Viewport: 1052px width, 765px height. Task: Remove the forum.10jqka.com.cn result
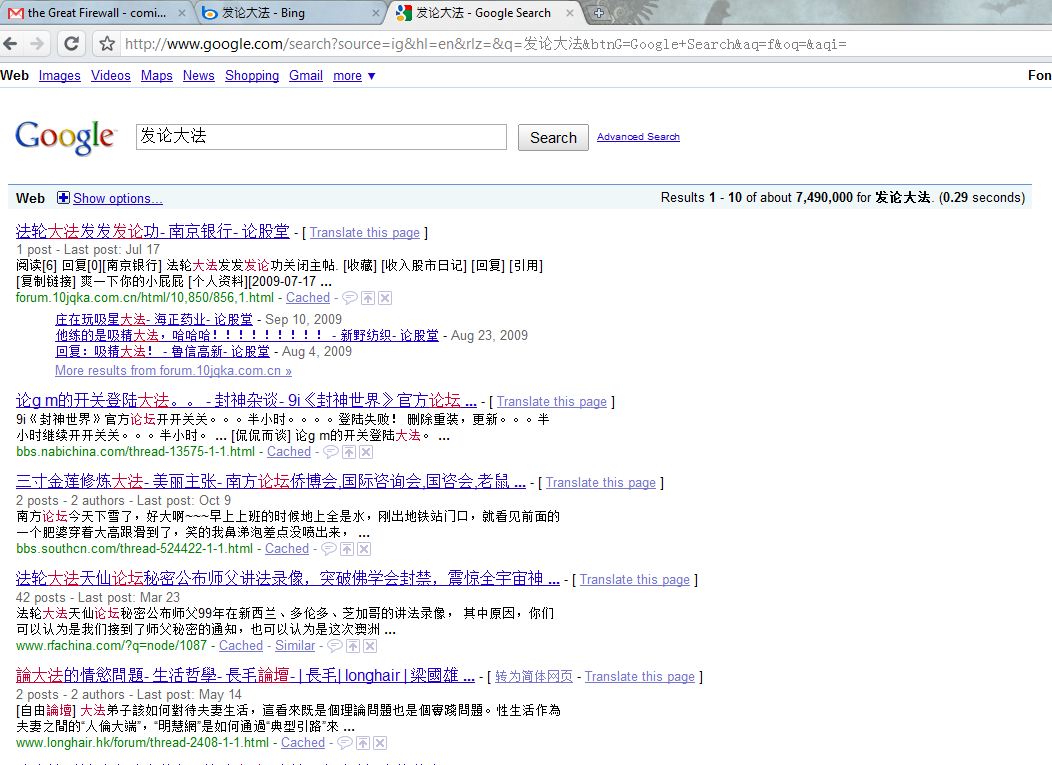384,298
